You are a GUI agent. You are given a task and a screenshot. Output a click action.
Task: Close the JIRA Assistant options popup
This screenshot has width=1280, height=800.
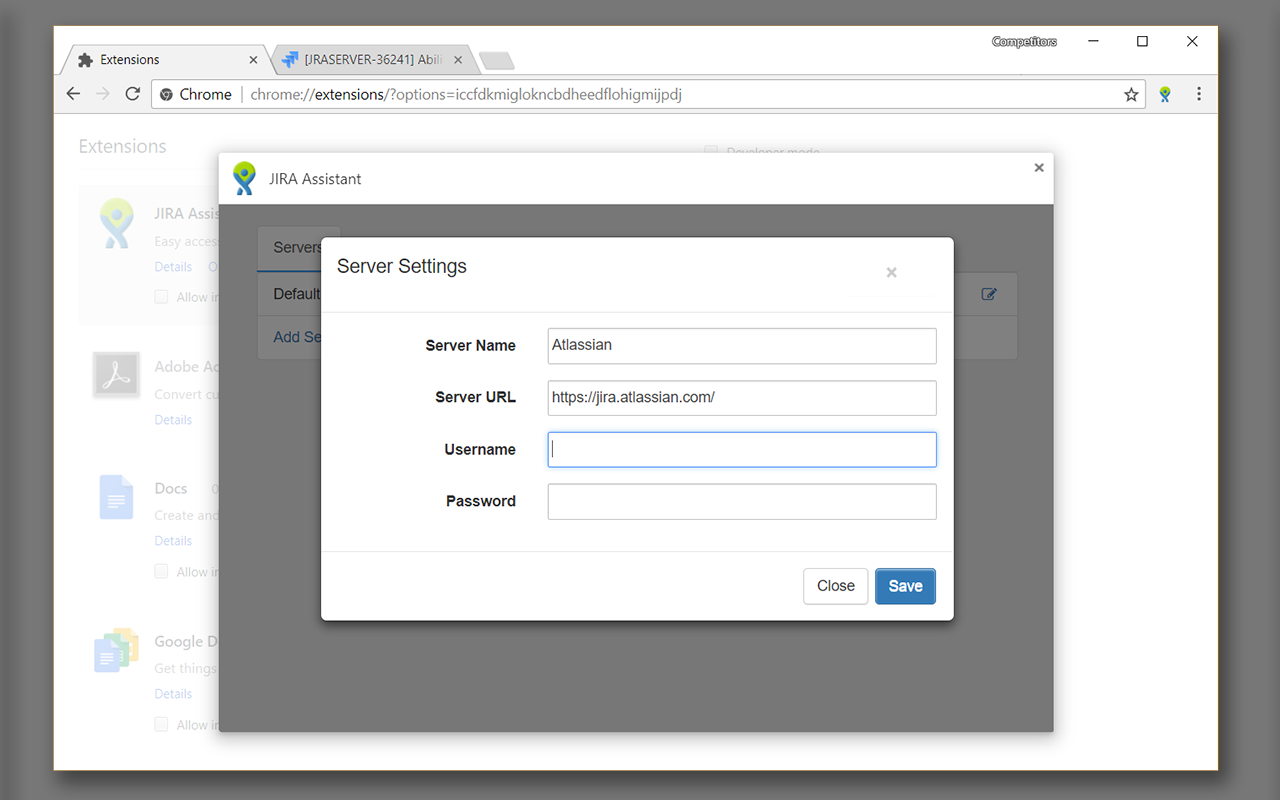(x=1039, y=168)
